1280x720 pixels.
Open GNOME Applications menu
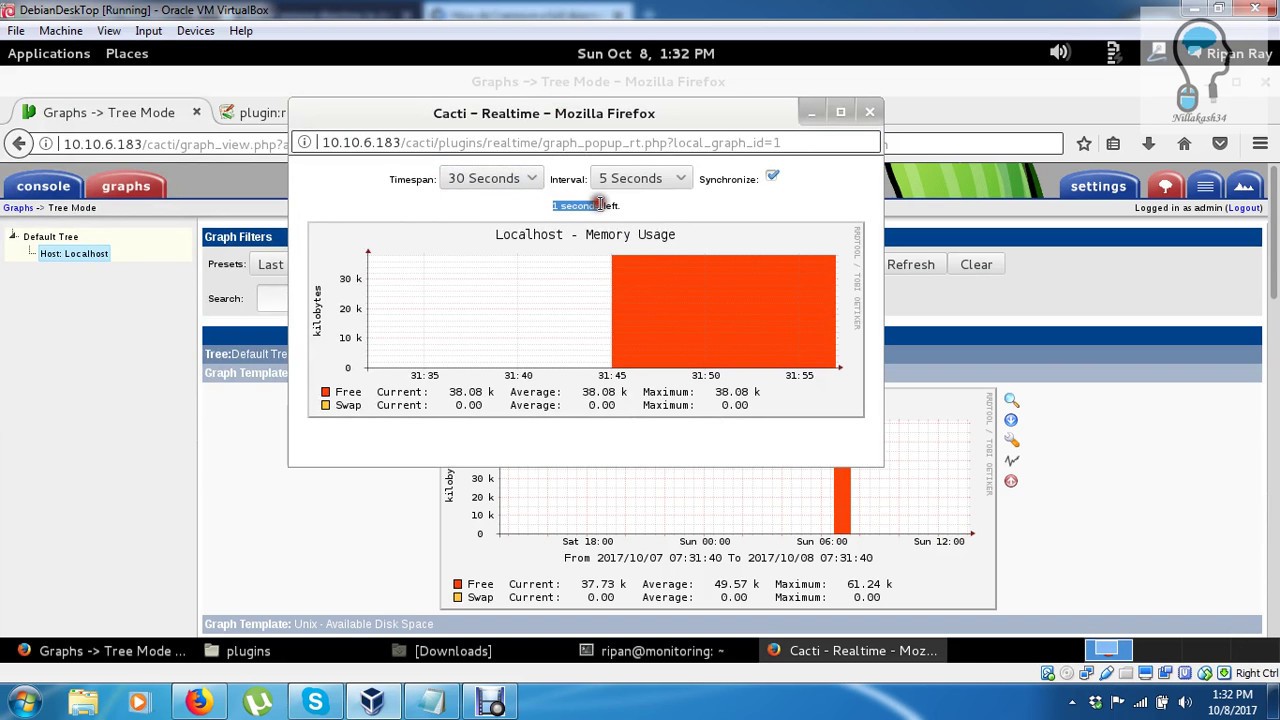49,53
